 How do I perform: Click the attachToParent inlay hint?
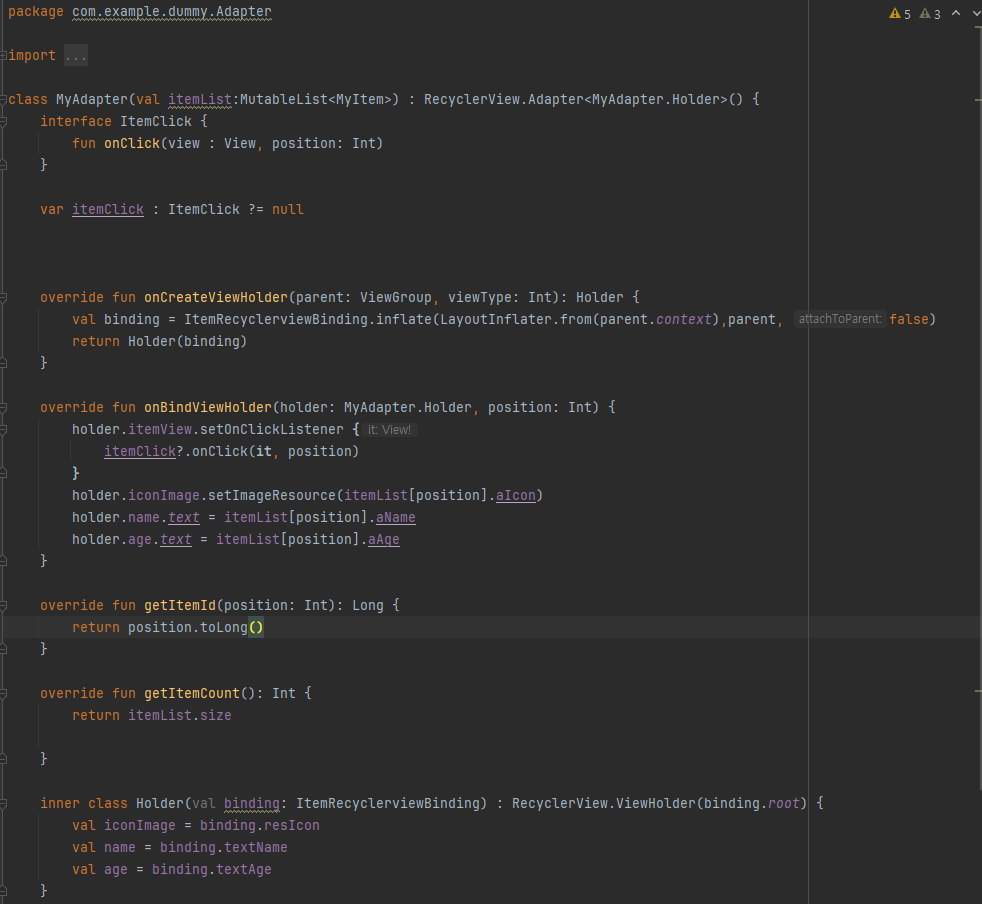pos(840,319)
